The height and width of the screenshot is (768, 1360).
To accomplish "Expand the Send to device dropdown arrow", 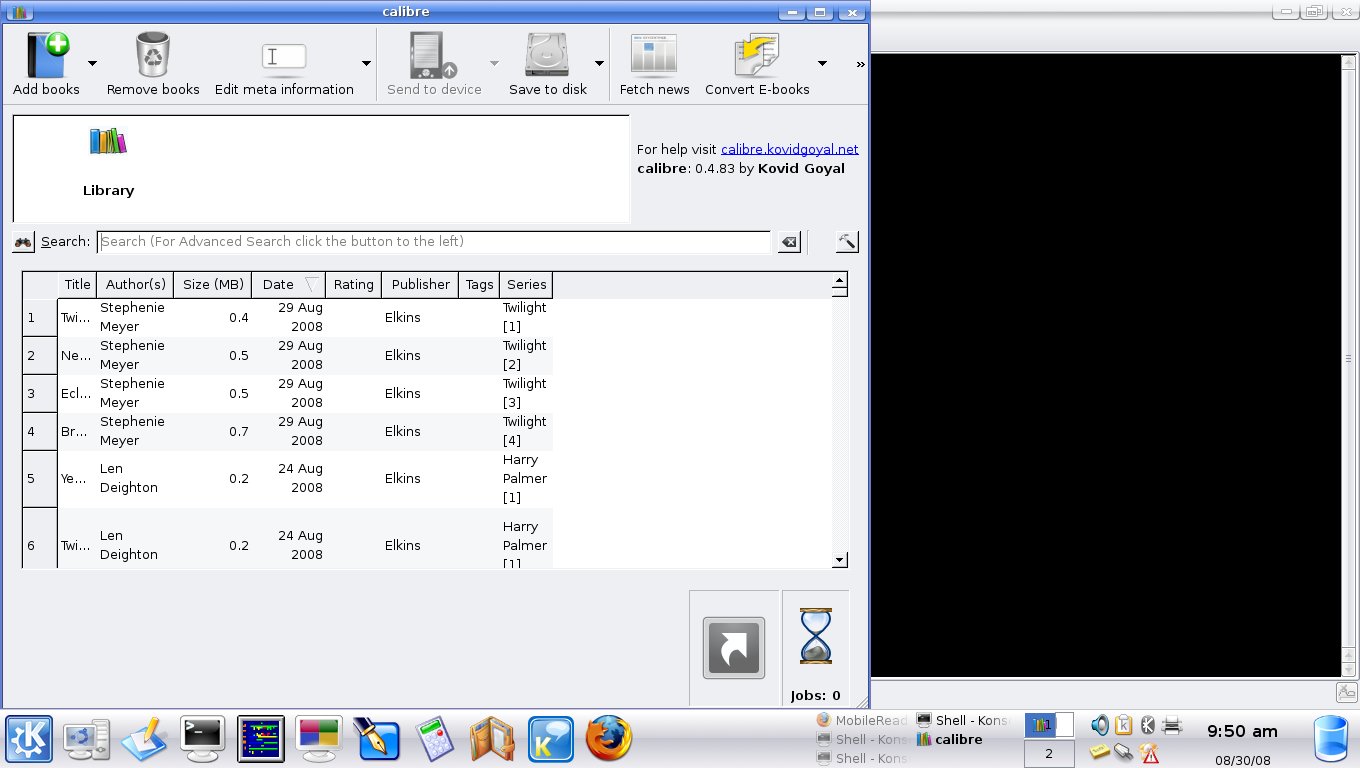I will [x=494, y=63].
